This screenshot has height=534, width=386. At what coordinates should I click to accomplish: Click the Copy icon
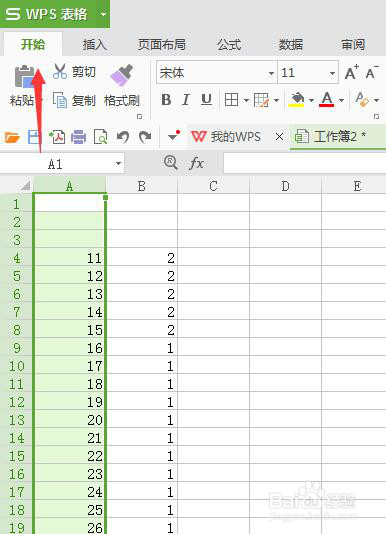click(x=60, y=100)
